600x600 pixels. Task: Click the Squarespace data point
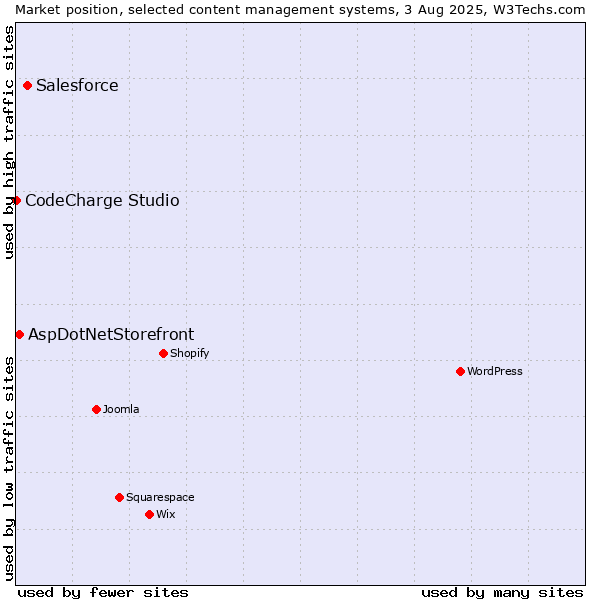[x=119, y=497]
